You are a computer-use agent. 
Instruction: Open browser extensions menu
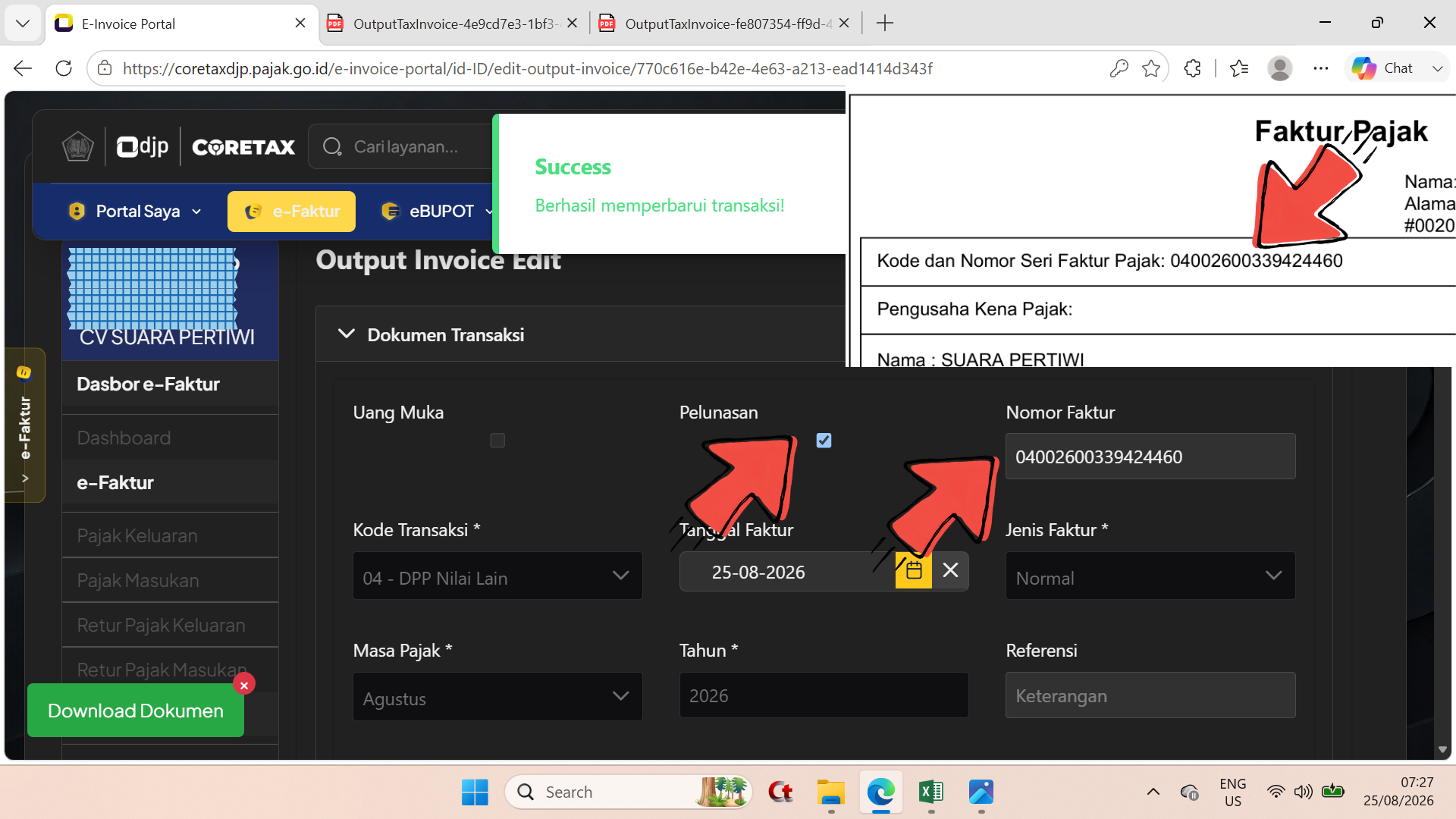coord(1192,69)
